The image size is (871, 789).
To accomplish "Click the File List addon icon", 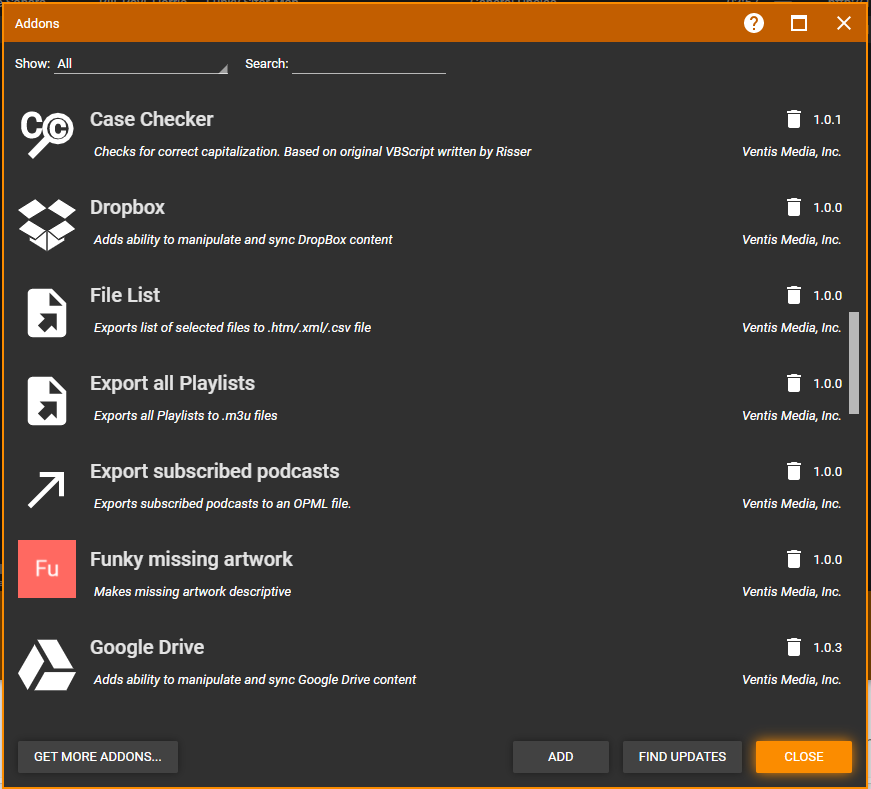I will coord(46,313).
